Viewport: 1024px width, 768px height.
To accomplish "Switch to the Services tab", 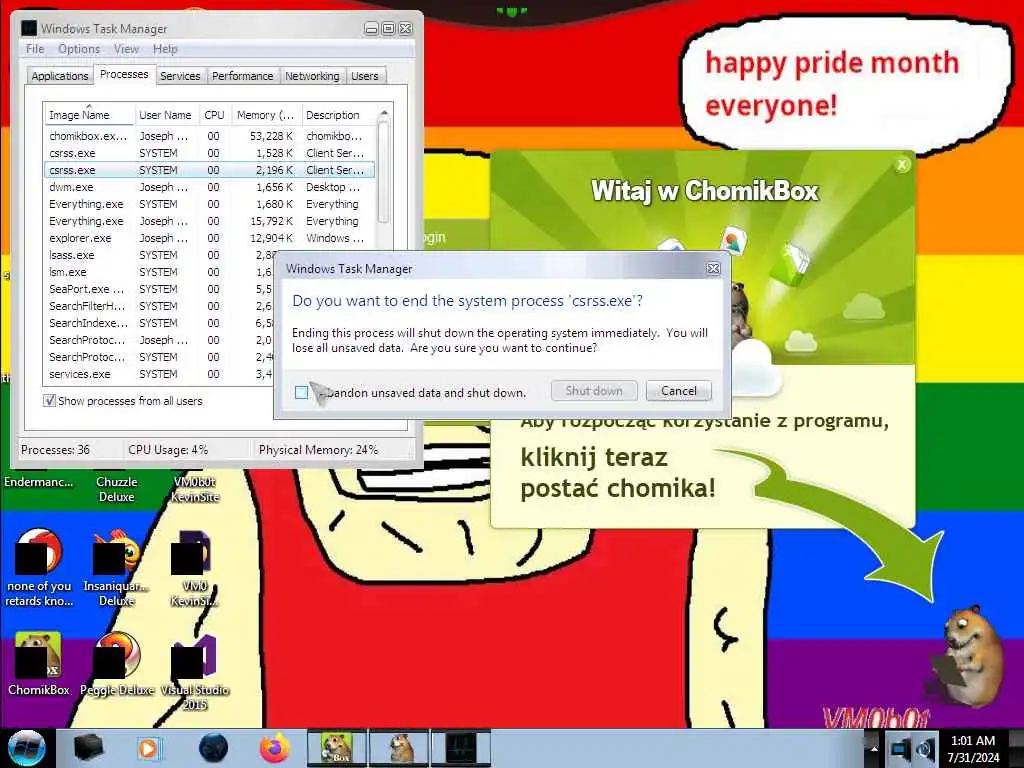I will [x=180, y=76].
